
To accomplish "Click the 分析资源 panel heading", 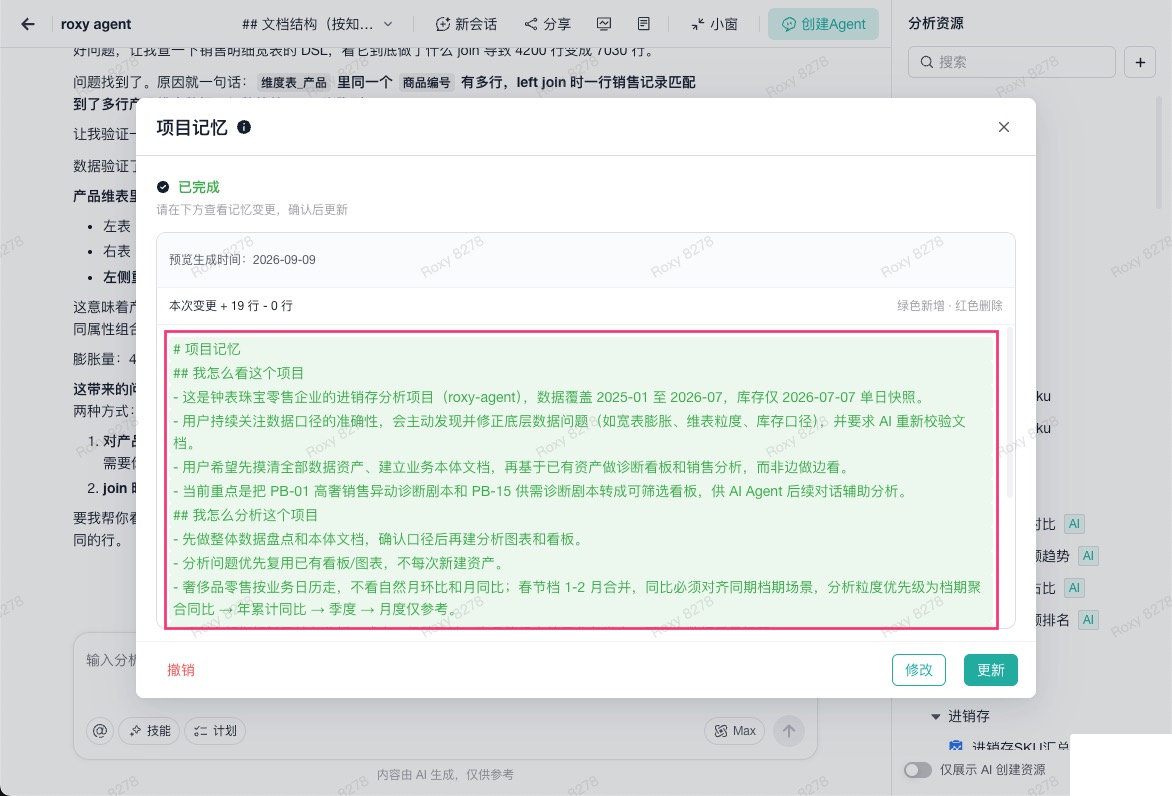I will pyautogui.click(x=936, y=23).
